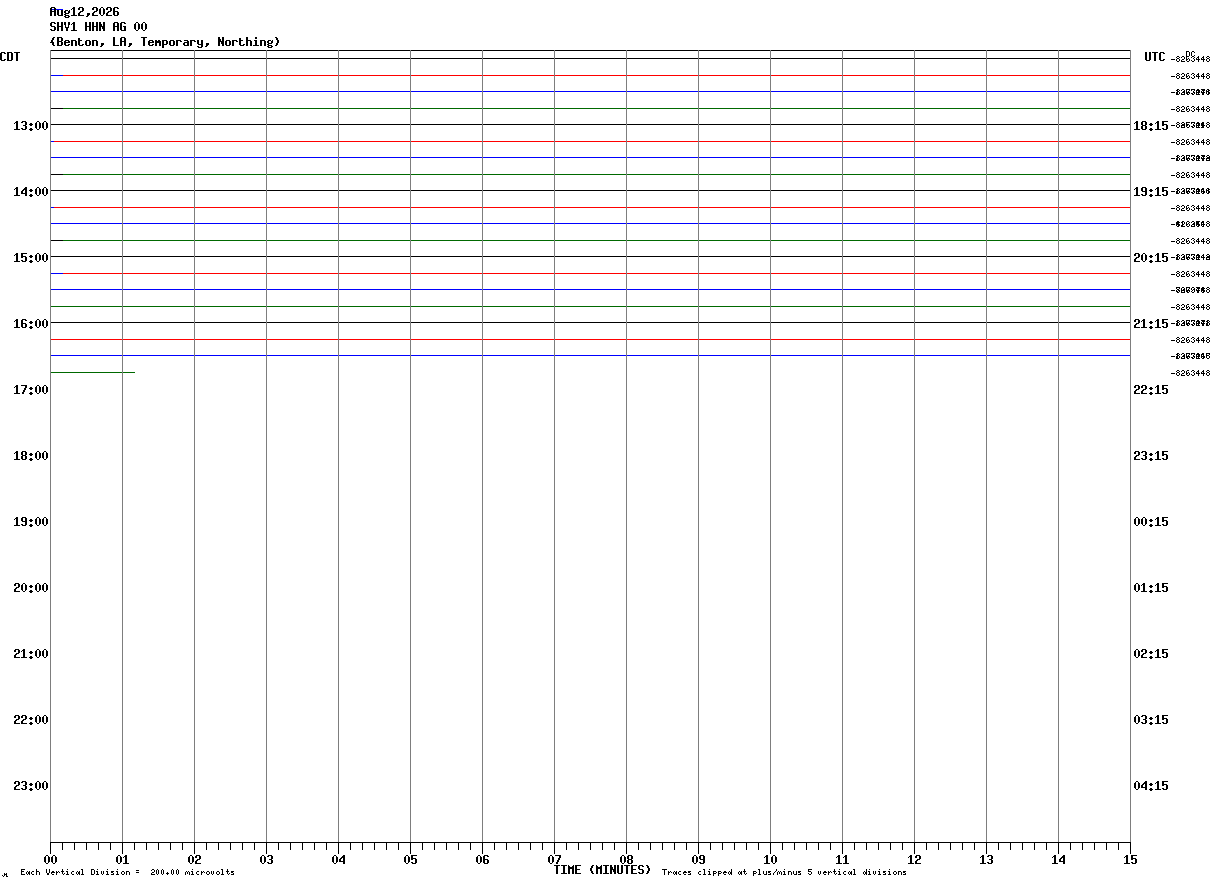Viewport: 1210px width, 886px height.
Task: Click the 00:15 UTC time label
Action: tap(1150, 521)
